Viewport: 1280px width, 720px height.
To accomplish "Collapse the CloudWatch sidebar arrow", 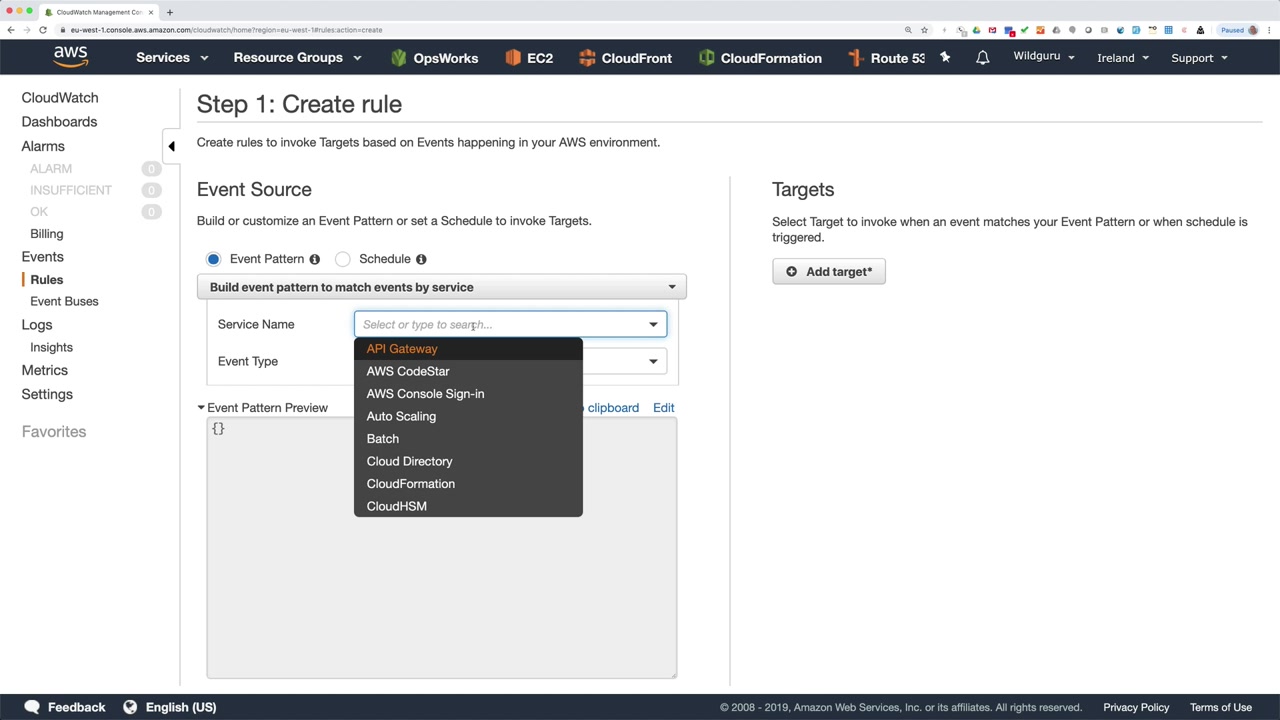I will pos(171,147).
